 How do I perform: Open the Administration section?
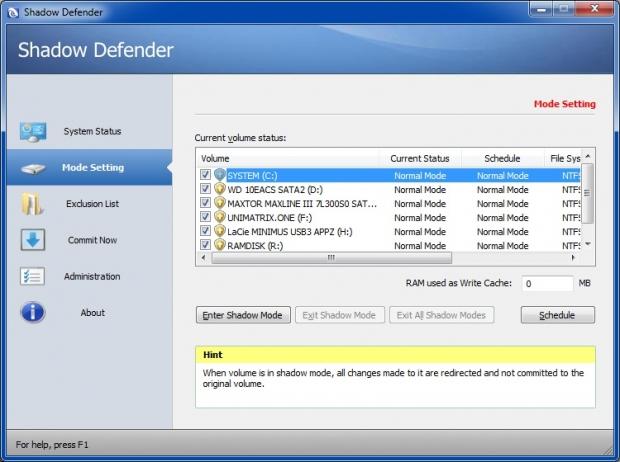[x=89, y=276]
